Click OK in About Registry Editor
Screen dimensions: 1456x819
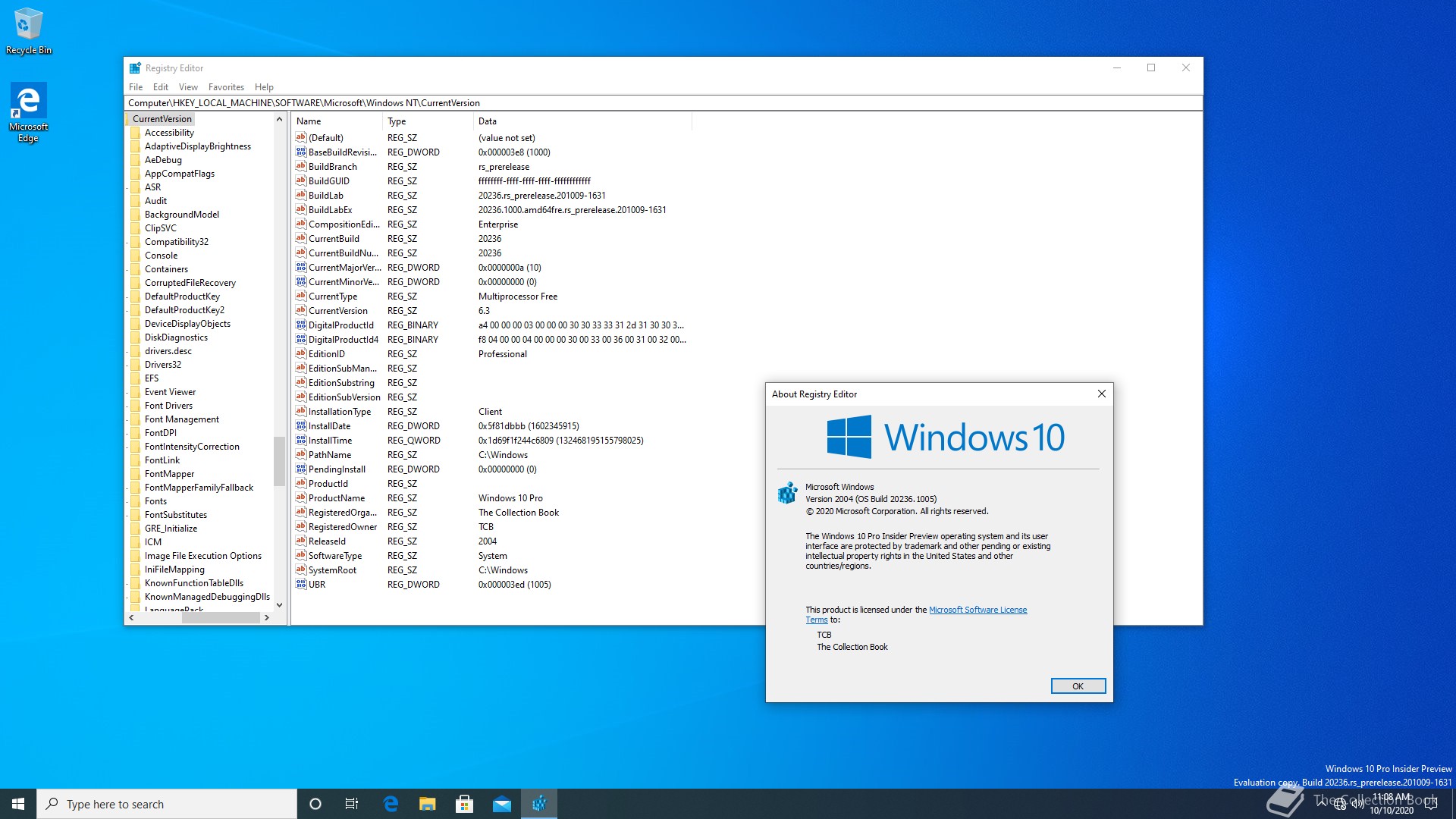tap(1078, 686)
